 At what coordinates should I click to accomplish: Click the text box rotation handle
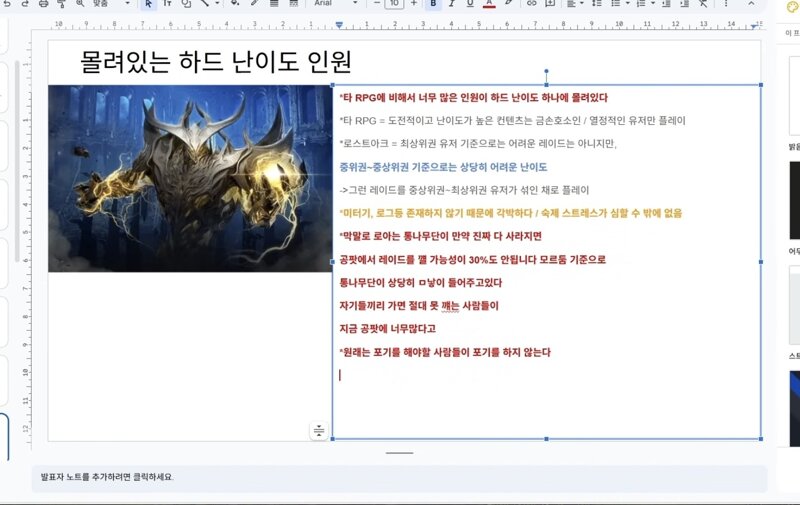546,71
